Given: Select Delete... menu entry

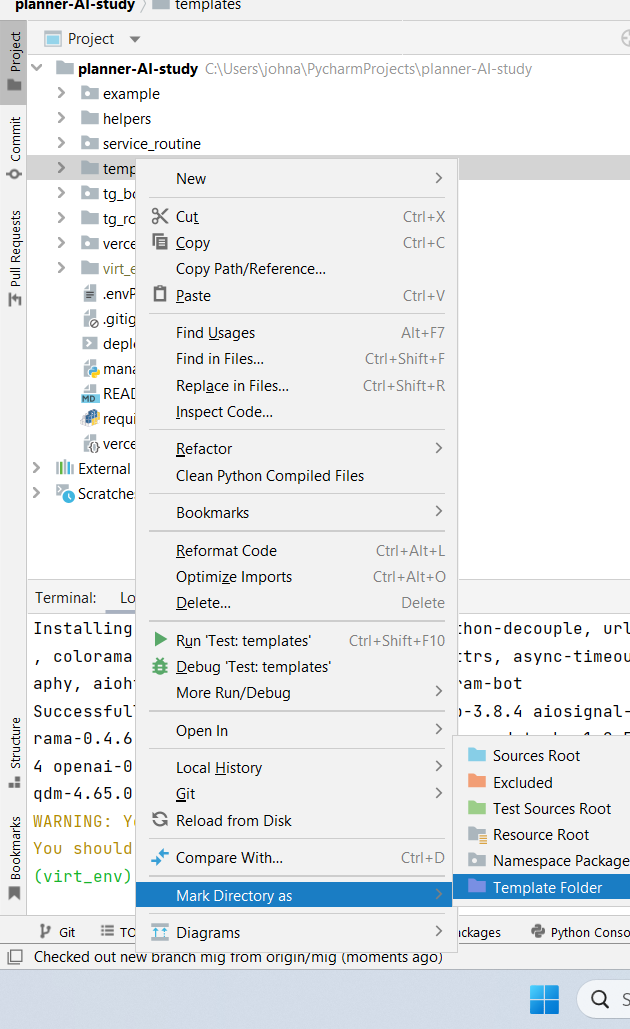Looking at the screenshot, I should point(297,602).
